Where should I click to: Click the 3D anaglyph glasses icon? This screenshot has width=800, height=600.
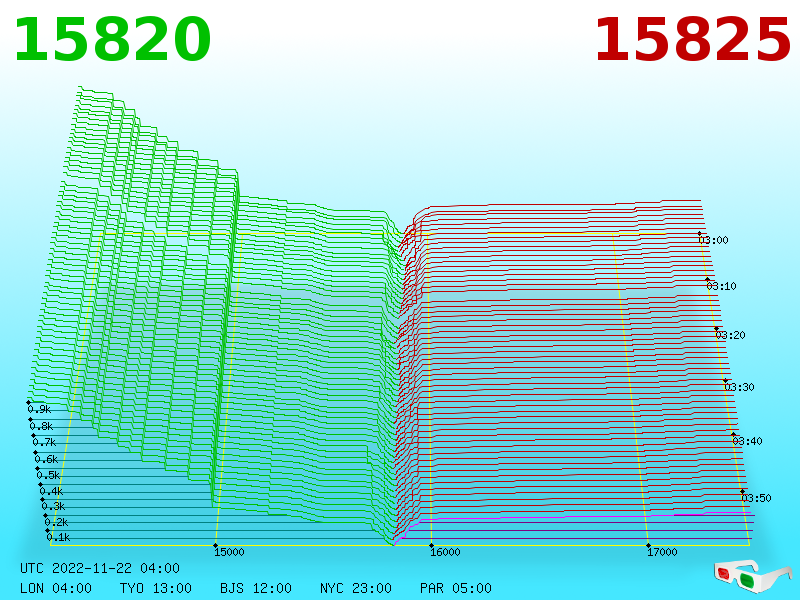click(x=752, y=576)
